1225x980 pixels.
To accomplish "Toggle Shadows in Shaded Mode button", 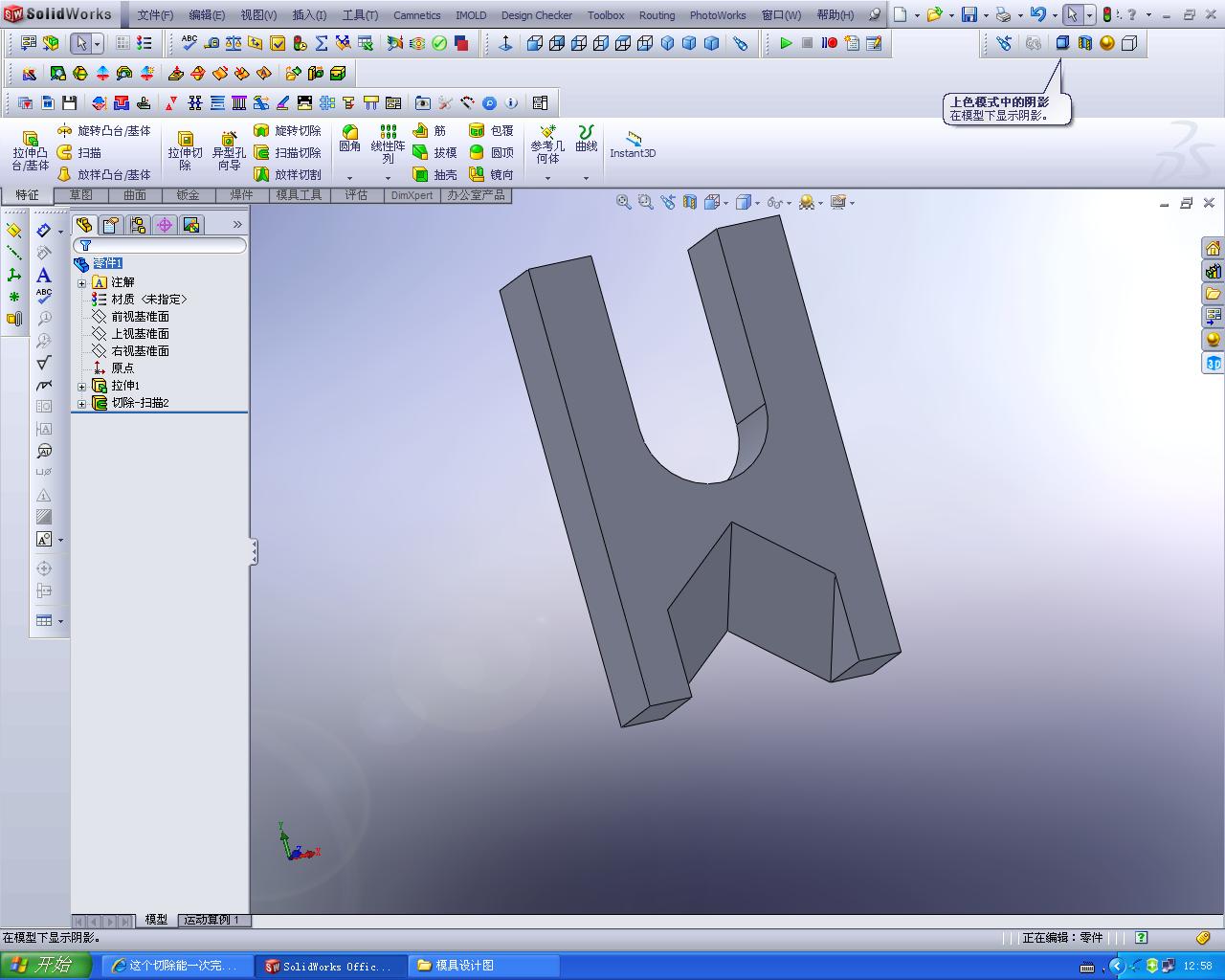I will (x=1062, y=43).
